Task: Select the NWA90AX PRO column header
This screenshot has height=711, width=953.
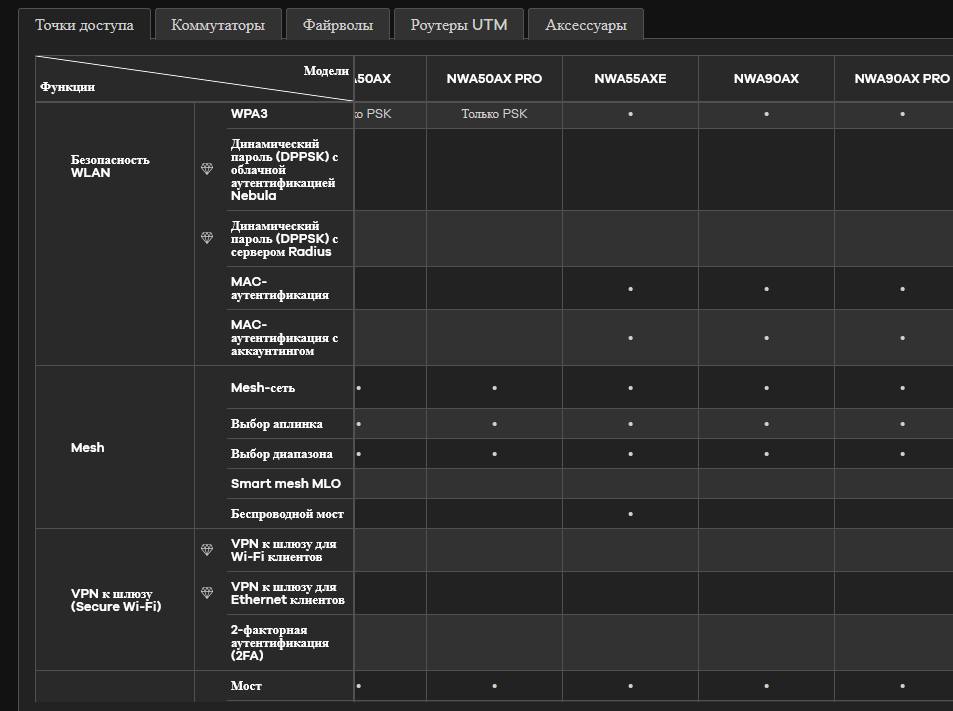Action: [x=902, y=78]
